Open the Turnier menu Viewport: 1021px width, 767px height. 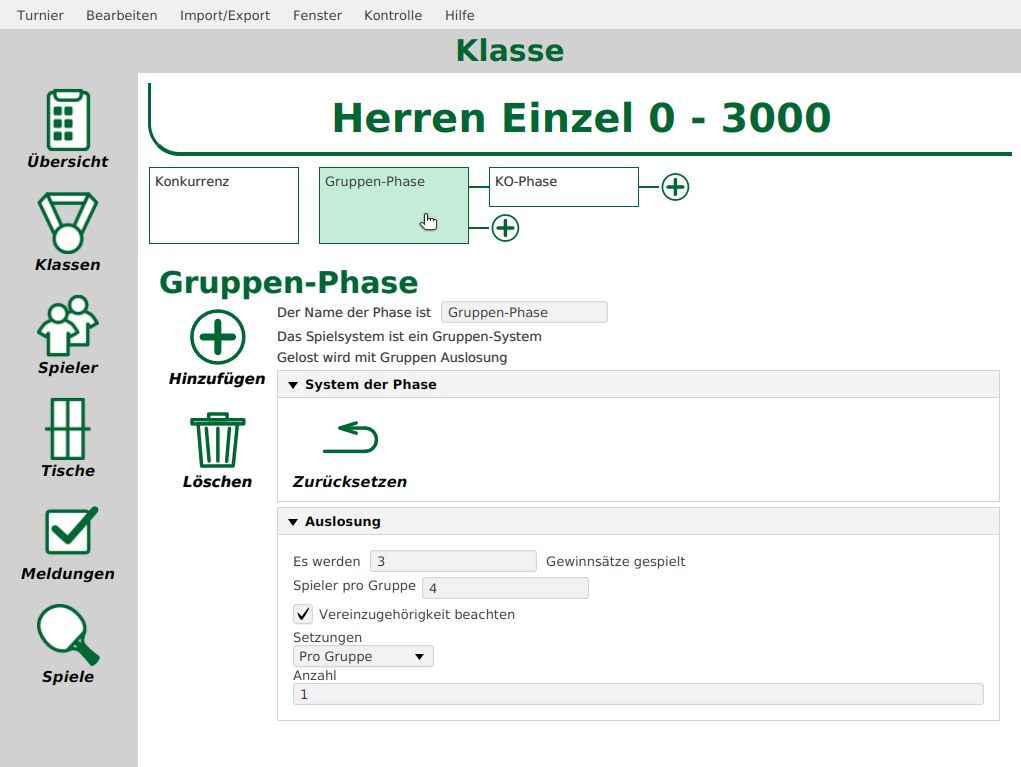pyautogui.click(x=40, y=15)
